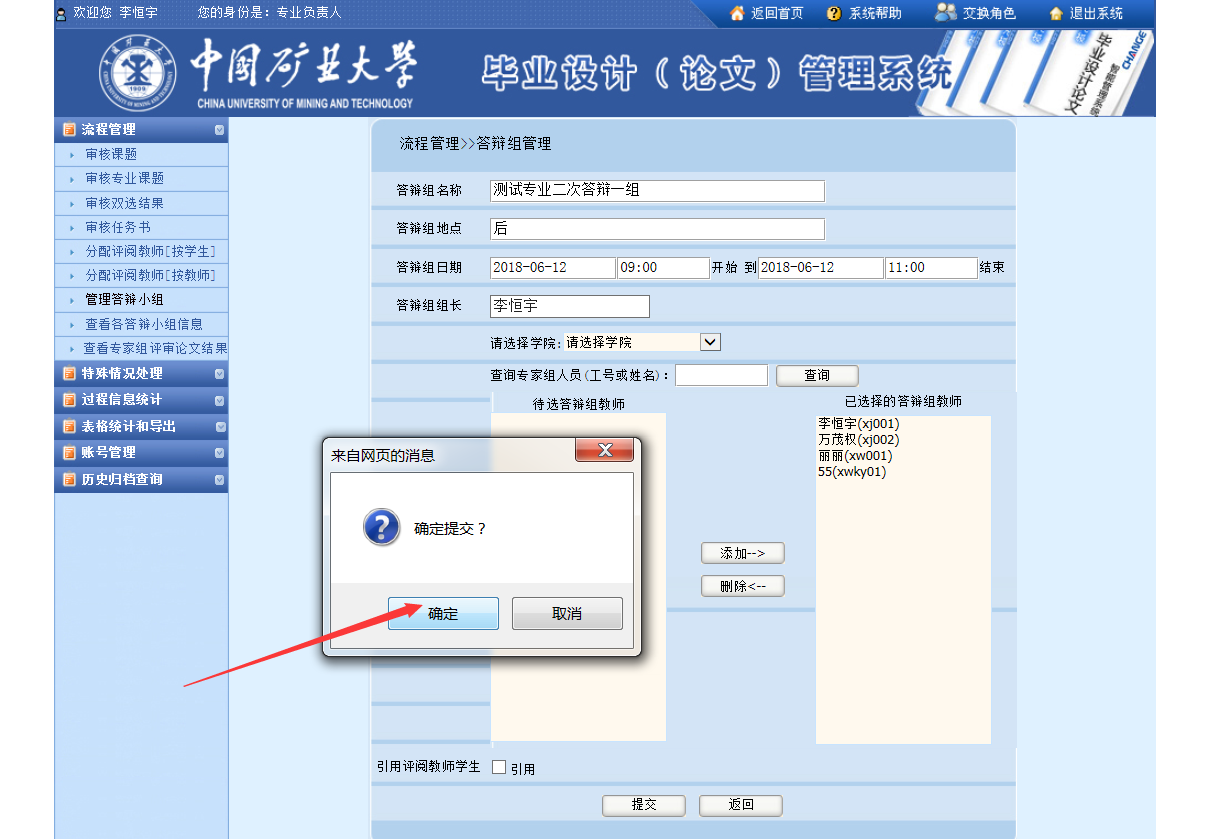The width and height of the screenshot is (1231, 839).
Task: Click the 历史归档查询 section icon
Action: point(69,480)
